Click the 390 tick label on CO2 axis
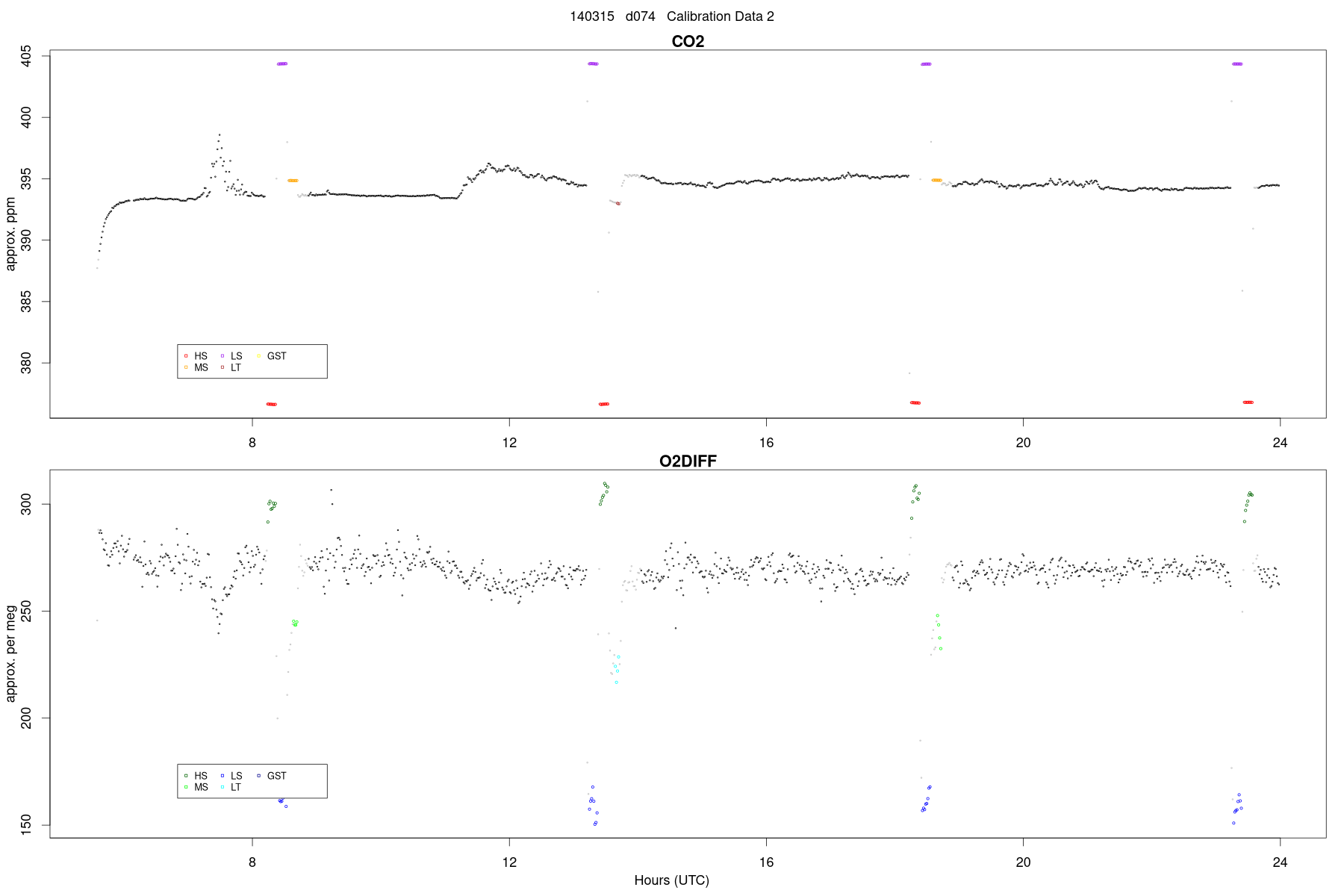Image resolution: width=1344 pixels, height=896 pixels. point(26,240)
